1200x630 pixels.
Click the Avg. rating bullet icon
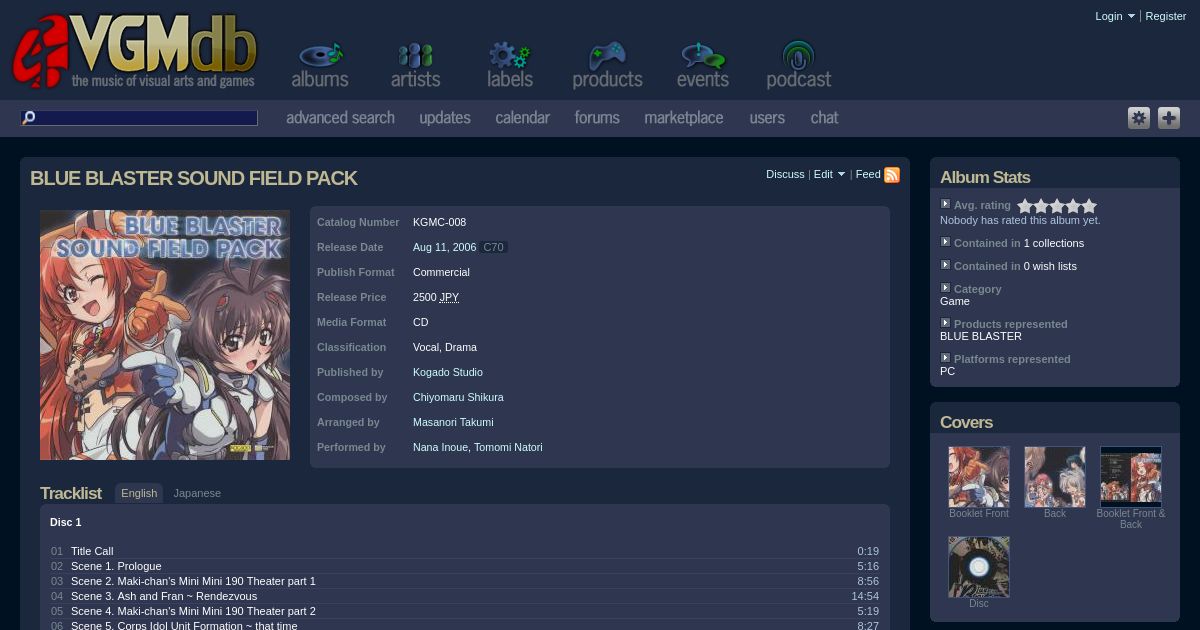click(945, 204)
